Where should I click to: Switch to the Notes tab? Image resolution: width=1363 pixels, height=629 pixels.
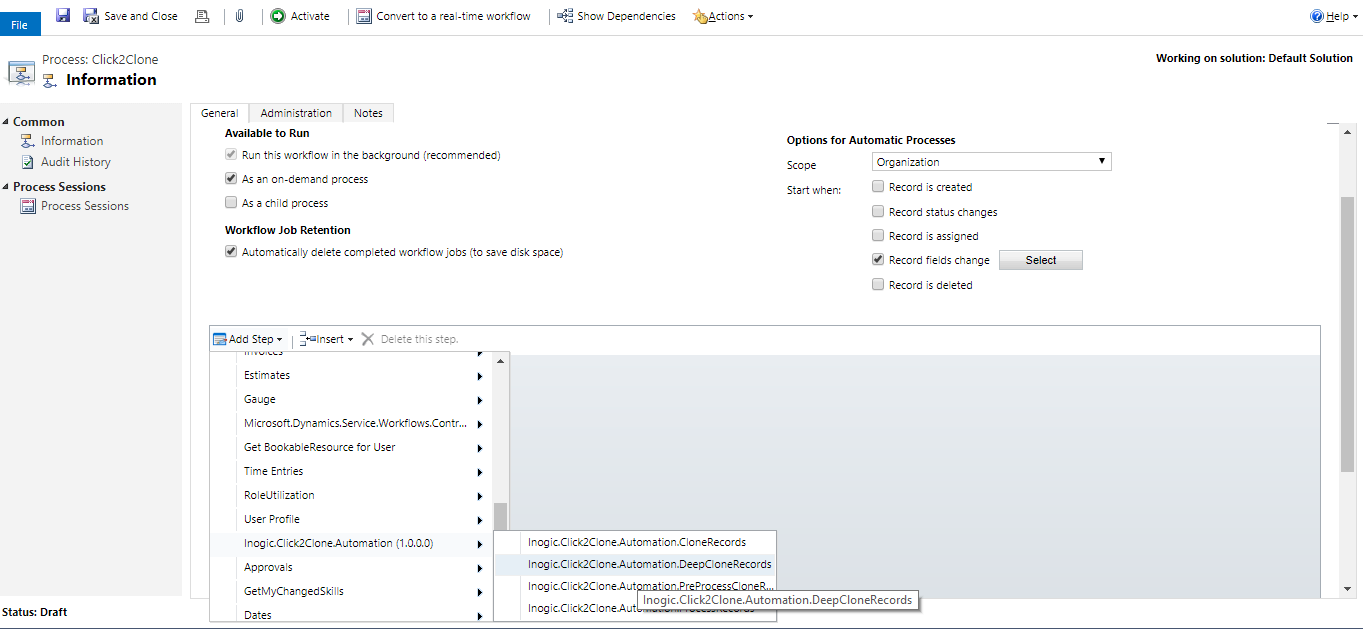point(368,113)
